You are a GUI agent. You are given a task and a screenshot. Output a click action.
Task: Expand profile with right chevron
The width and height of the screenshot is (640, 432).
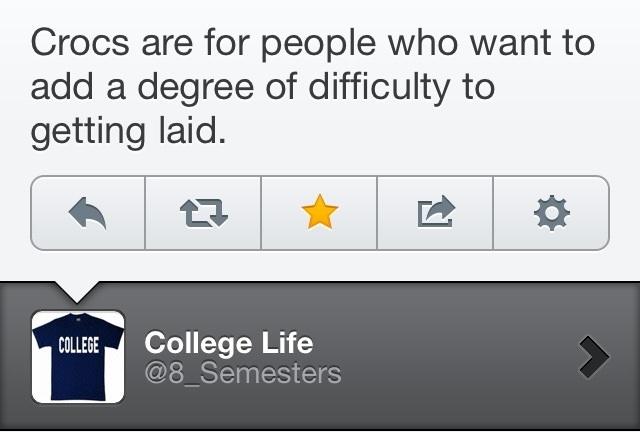(593, 358)
